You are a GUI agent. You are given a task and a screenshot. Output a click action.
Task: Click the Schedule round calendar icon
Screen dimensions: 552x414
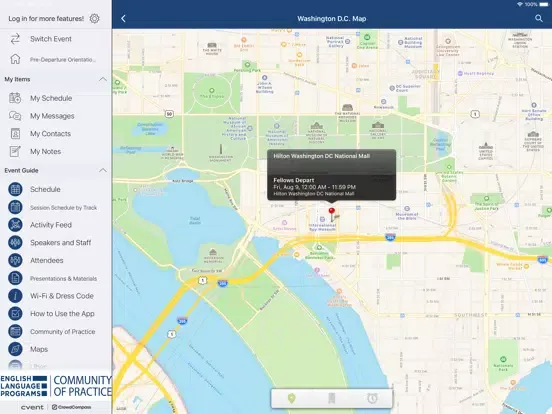click(15, 189)
